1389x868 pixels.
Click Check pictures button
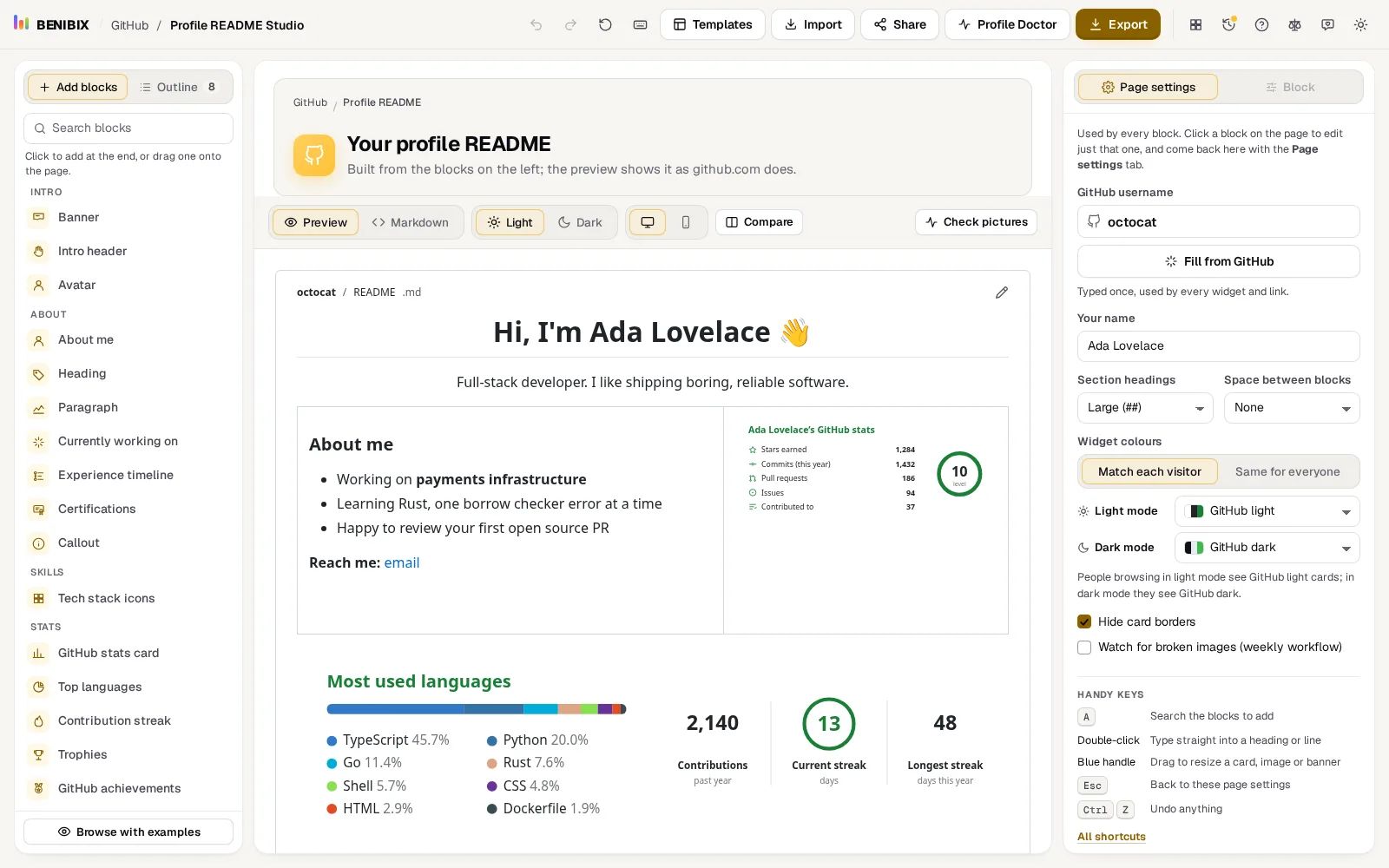[x=976, y=222]
